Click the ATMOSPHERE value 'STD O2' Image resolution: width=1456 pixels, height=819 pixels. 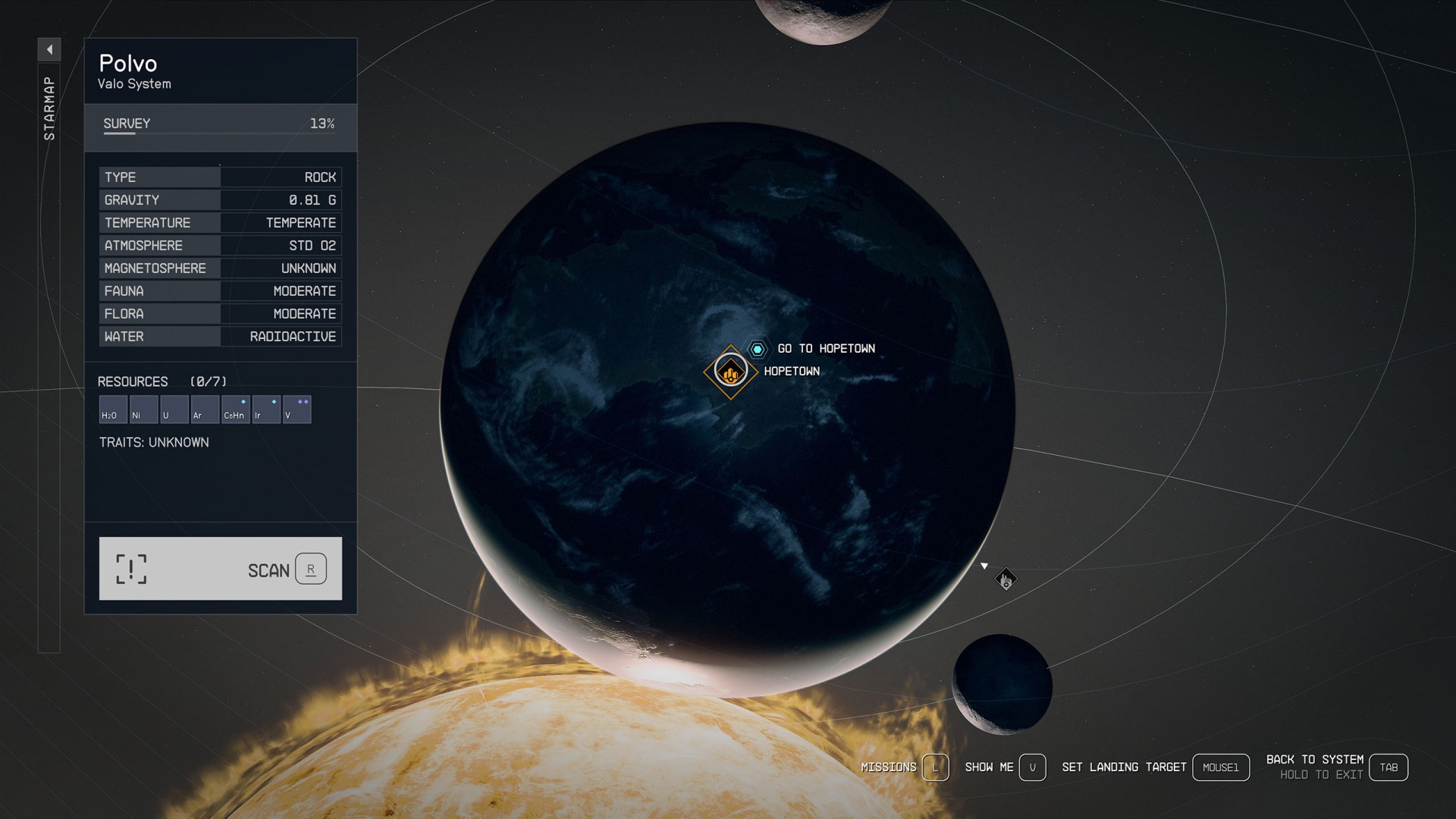312,246
